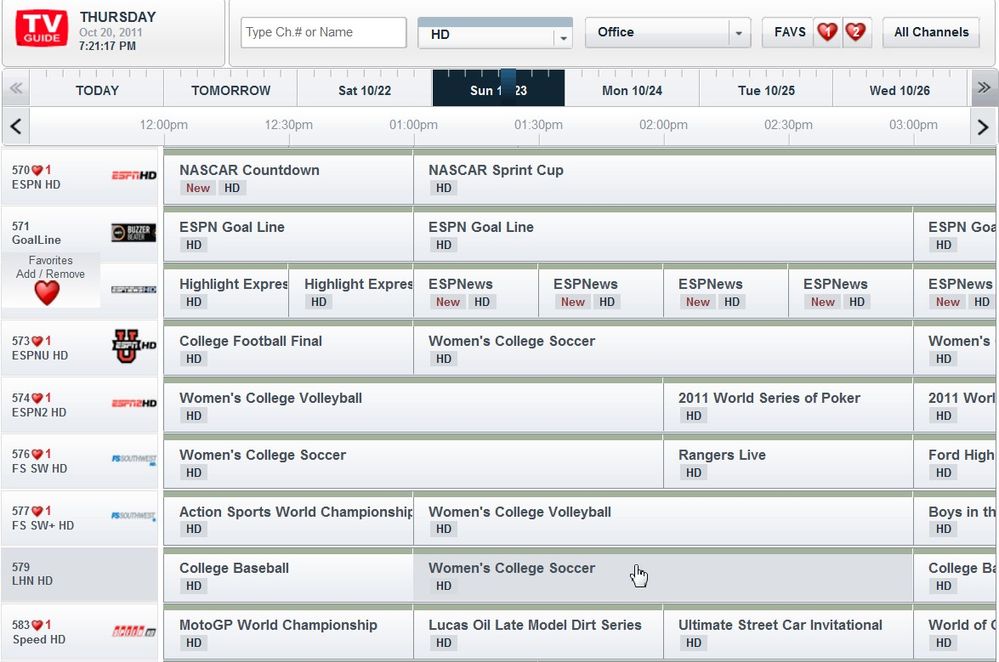Select the Tue 10/25 tab
The width and height of the screenshot is (999, 662).
coord(766,90)
